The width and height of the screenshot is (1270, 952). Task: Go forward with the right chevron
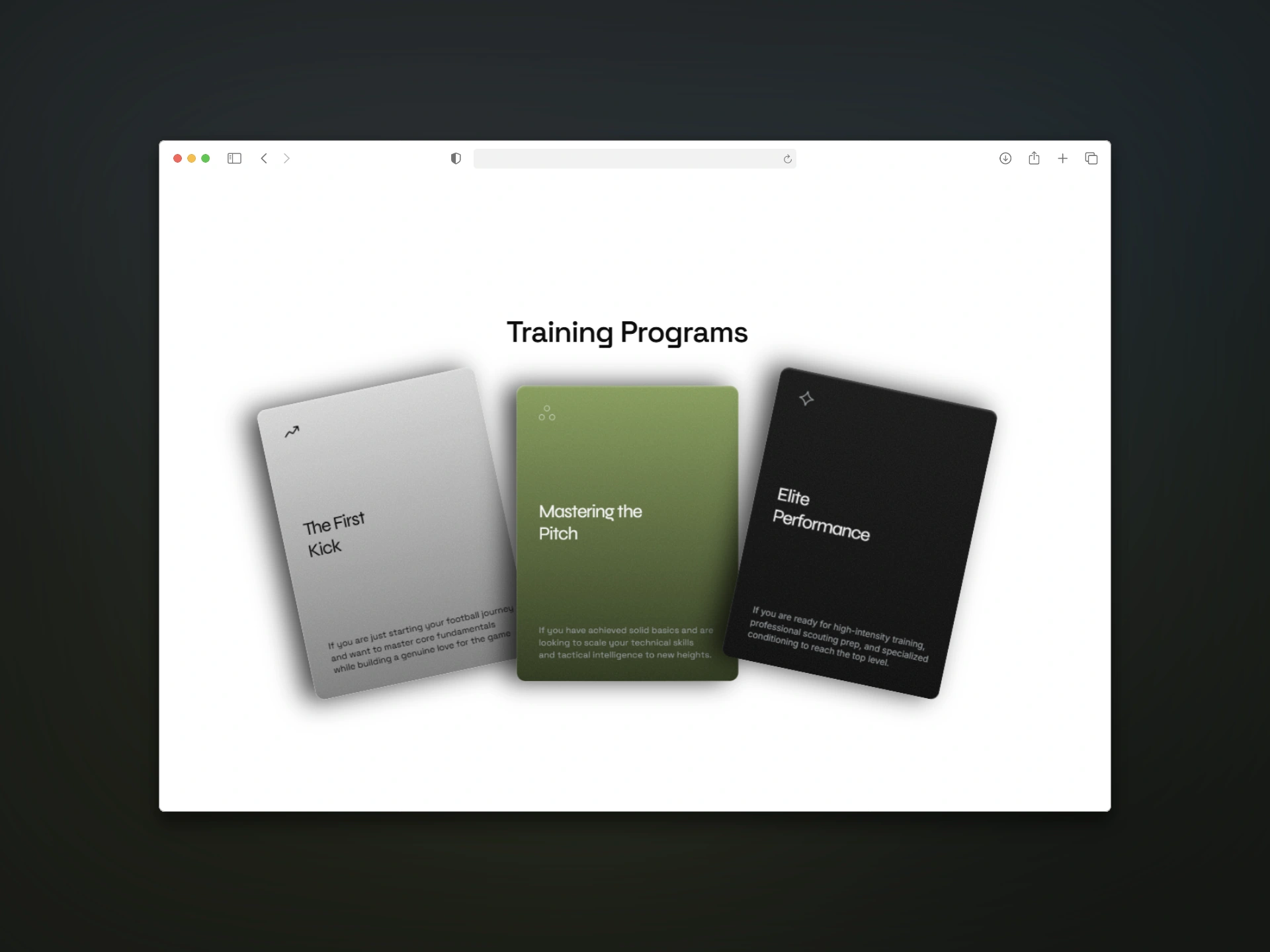tap(286, 159)
